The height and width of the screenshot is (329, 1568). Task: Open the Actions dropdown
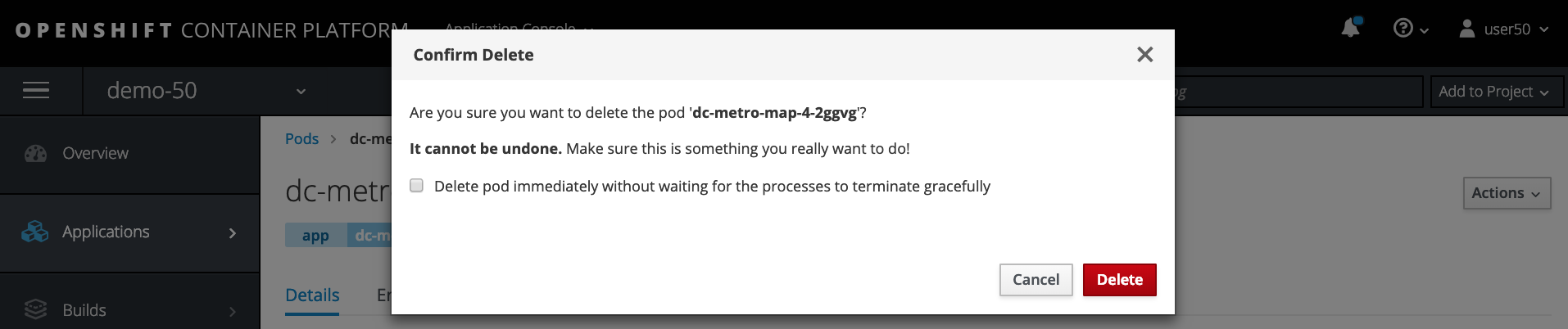coord(1507,193)
